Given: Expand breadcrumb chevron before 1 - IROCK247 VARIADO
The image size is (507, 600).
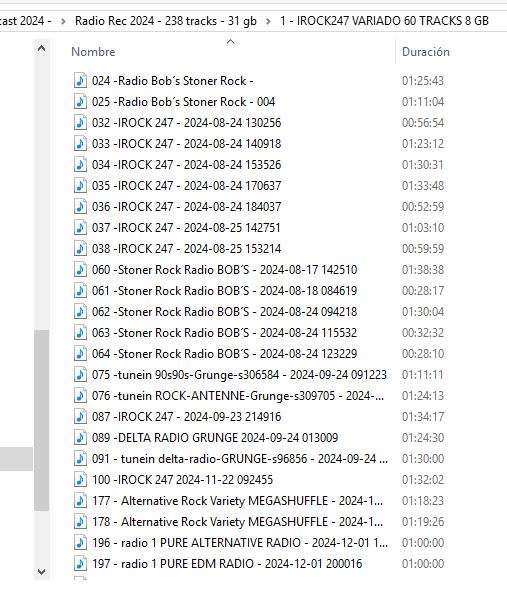Looking at the screenshot, I should (x=268, y=21).
